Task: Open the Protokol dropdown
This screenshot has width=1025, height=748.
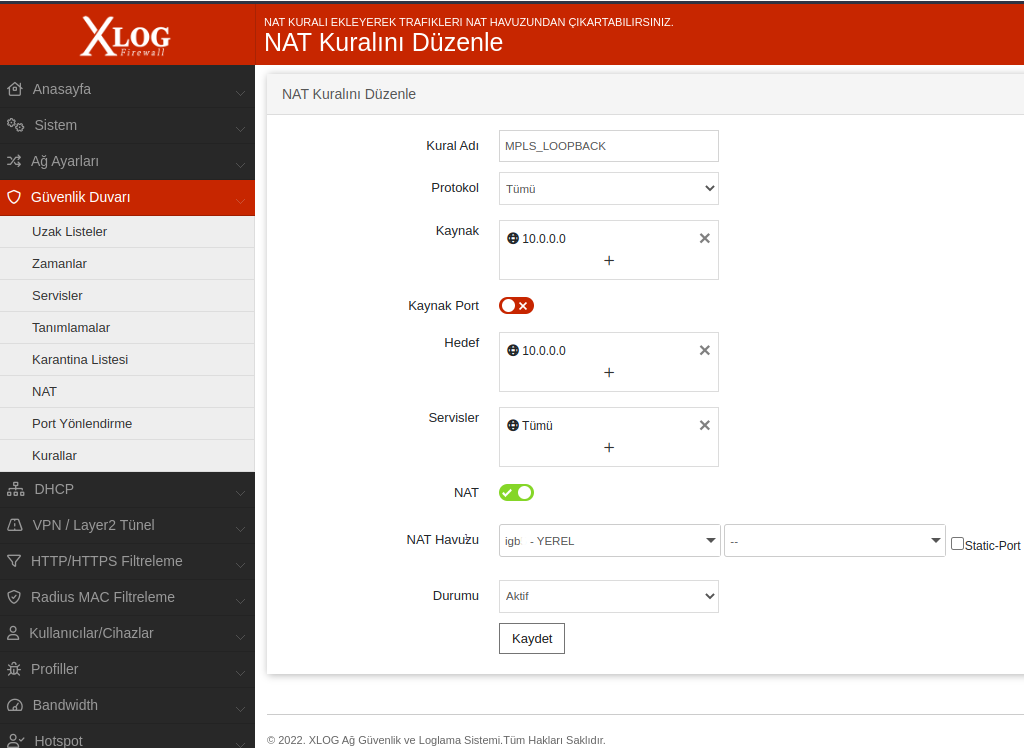Action: pos(609,188)
